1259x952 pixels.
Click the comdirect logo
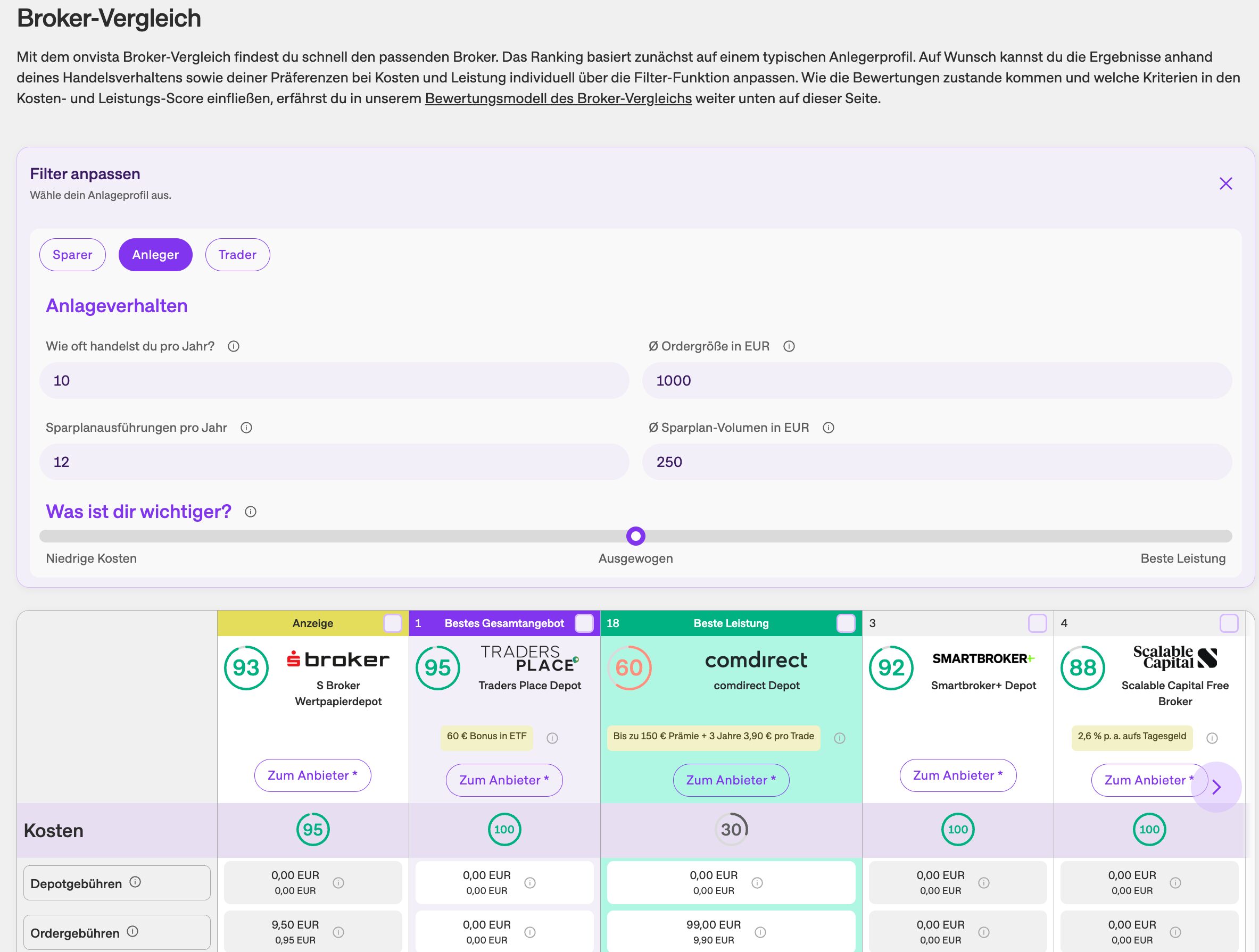point(757,660)
